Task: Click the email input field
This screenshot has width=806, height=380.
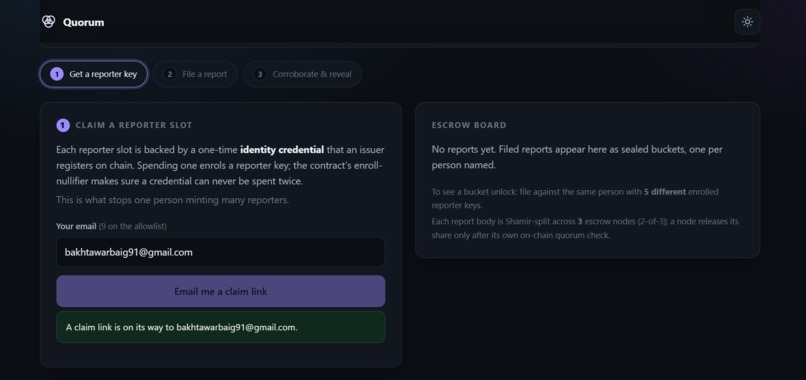Action: tap(221, 252)
